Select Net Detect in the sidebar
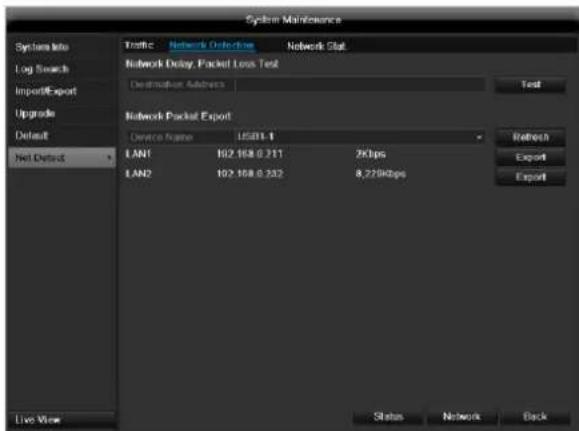This screenshot has height=431, width=579. (62, 158)
